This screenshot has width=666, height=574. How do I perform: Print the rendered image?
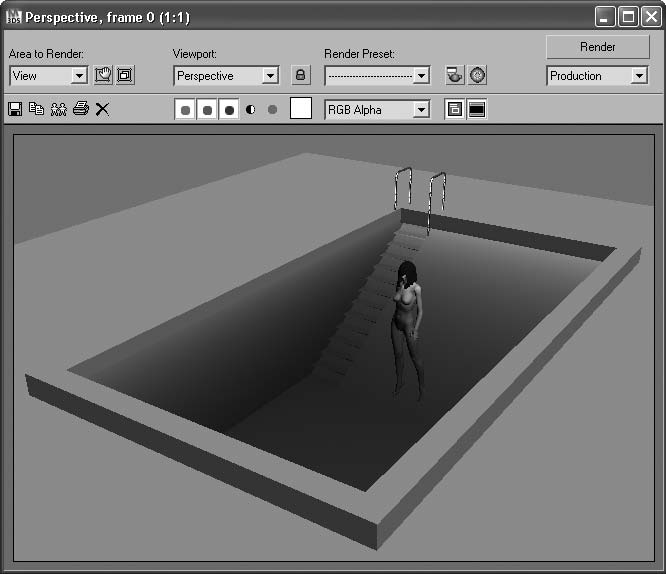80,109
